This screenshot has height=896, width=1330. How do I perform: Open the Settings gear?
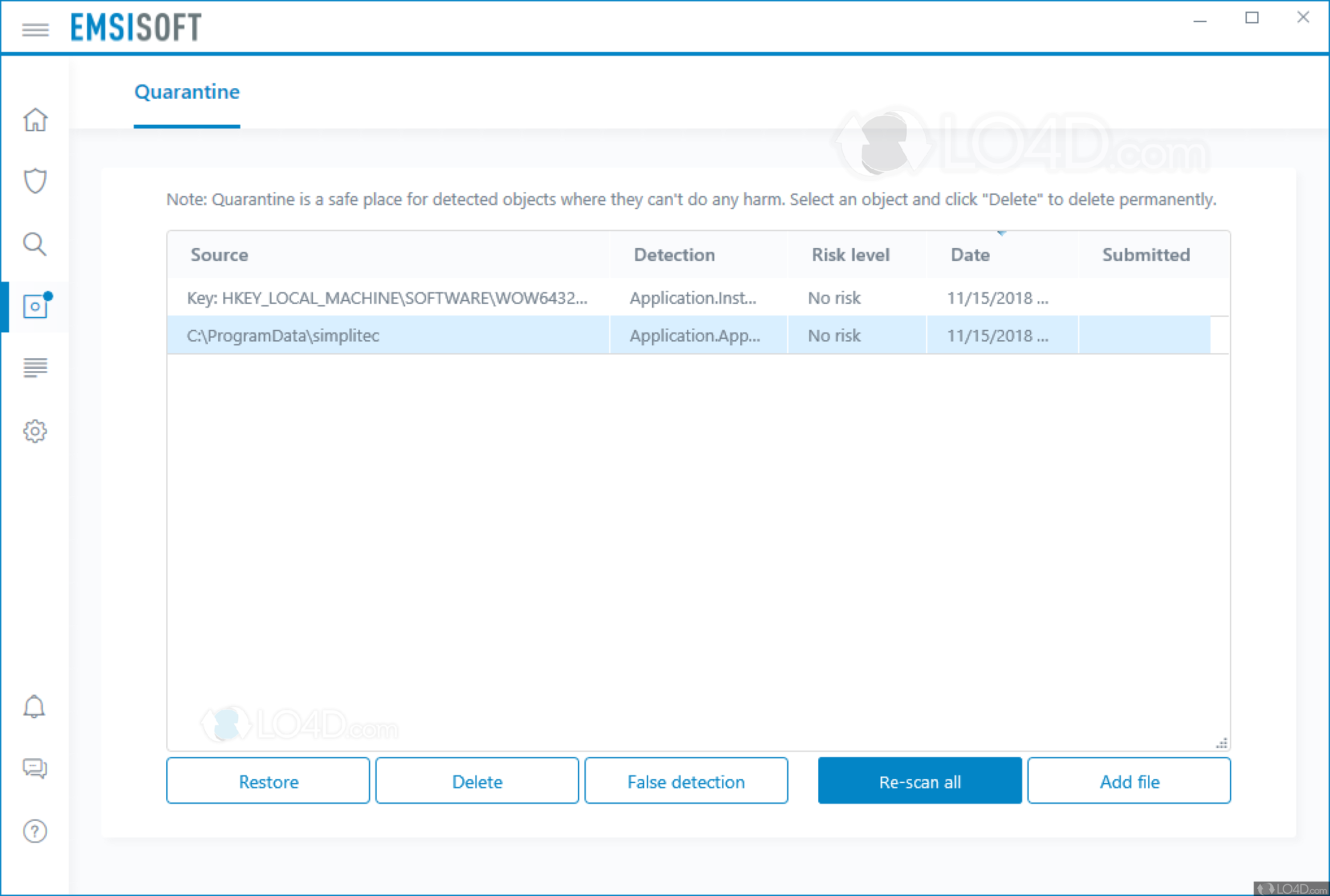pyautogui.click(x=35, y=432)
